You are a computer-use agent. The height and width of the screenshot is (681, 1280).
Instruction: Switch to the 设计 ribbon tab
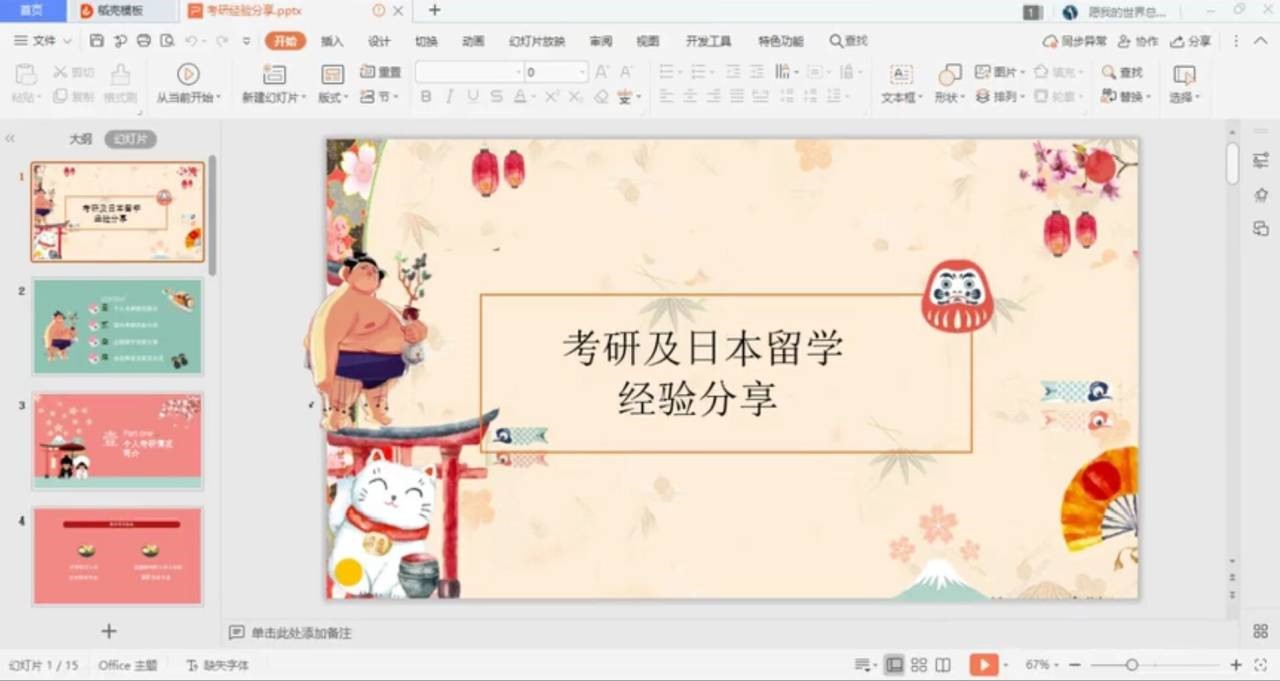pyautogui.click(x=379, y=41)
